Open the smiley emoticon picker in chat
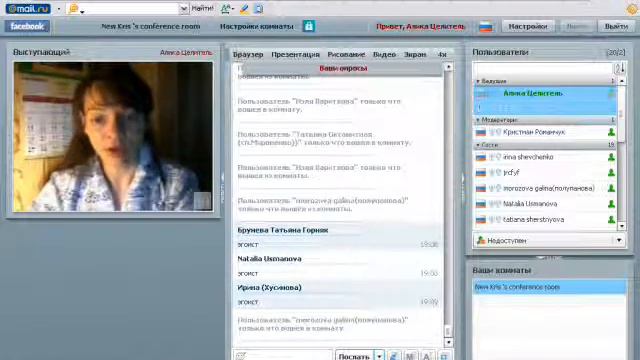640x360 pixels. coord(241,356)
